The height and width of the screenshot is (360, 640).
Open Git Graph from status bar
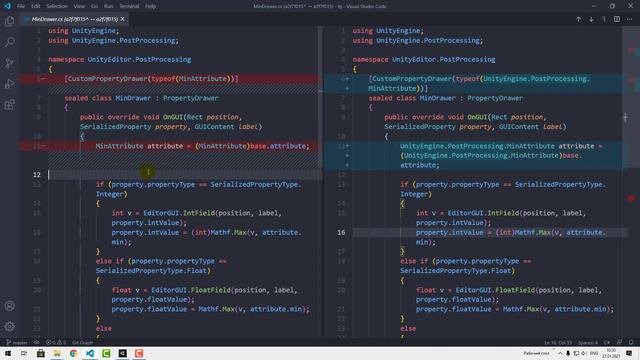point(82,342)
